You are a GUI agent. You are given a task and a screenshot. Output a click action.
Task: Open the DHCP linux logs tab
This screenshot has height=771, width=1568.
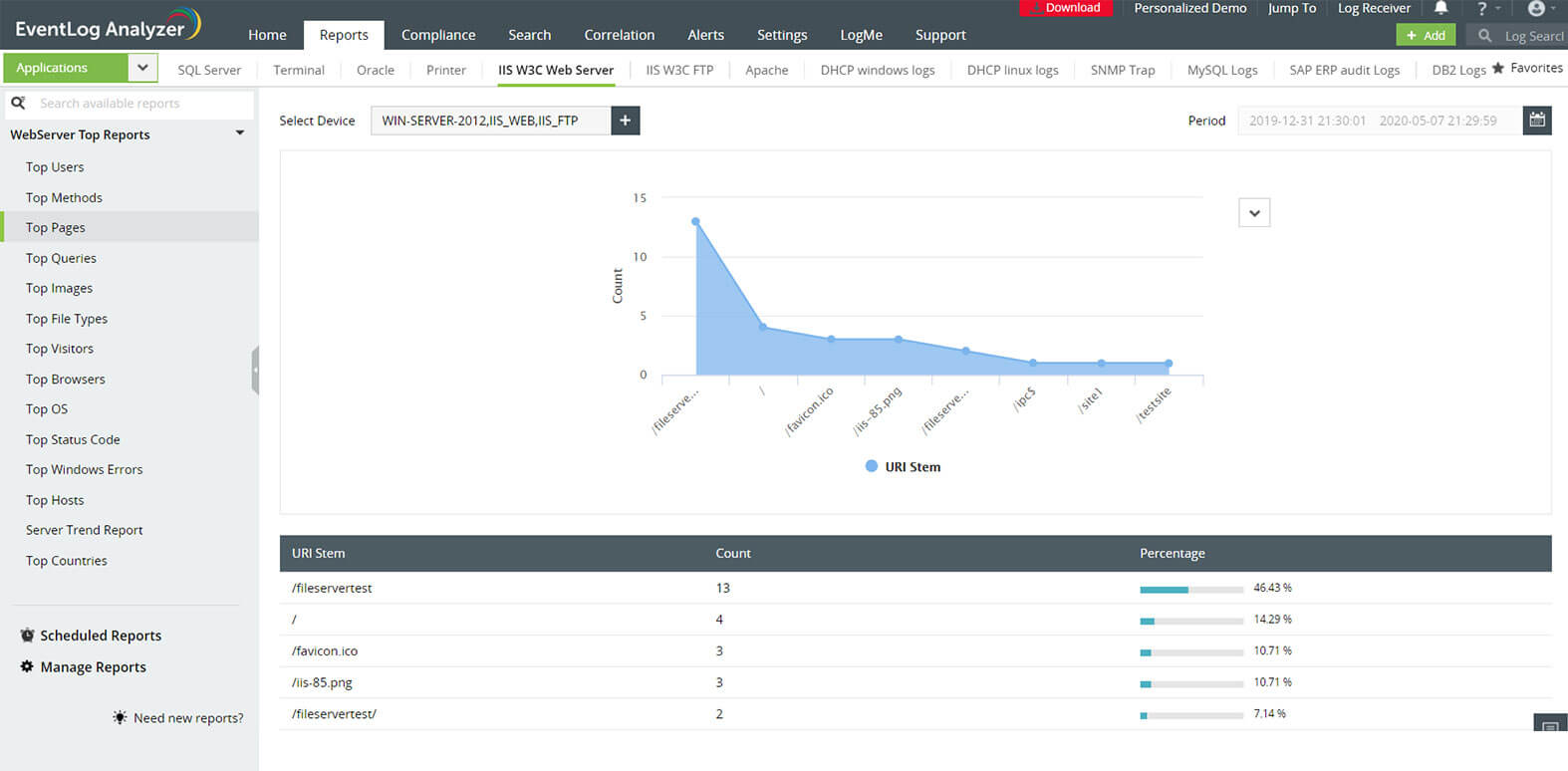point(1013,70)
